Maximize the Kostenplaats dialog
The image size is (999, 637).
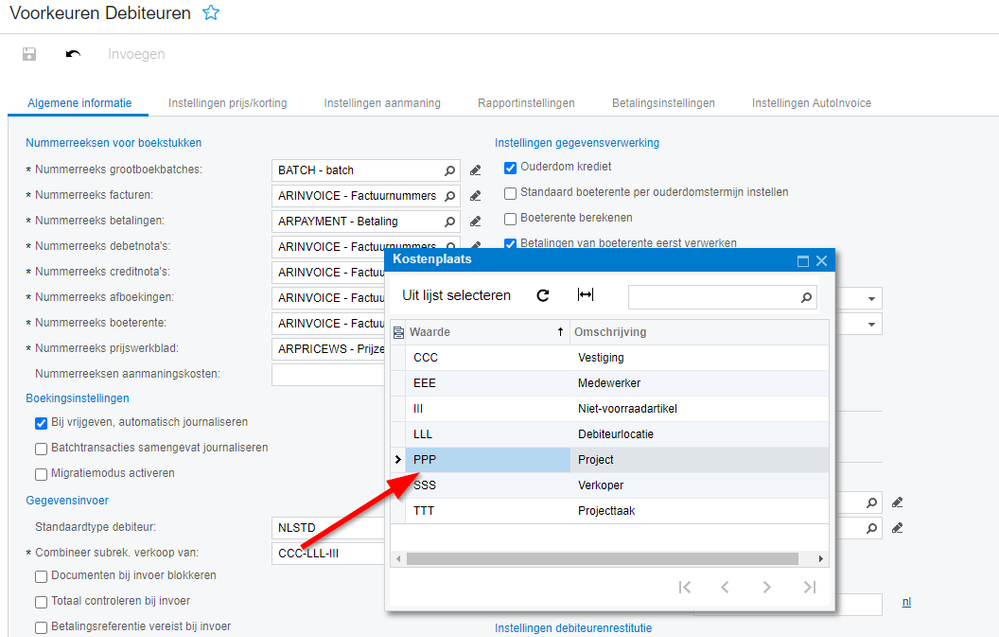point(803,261)
